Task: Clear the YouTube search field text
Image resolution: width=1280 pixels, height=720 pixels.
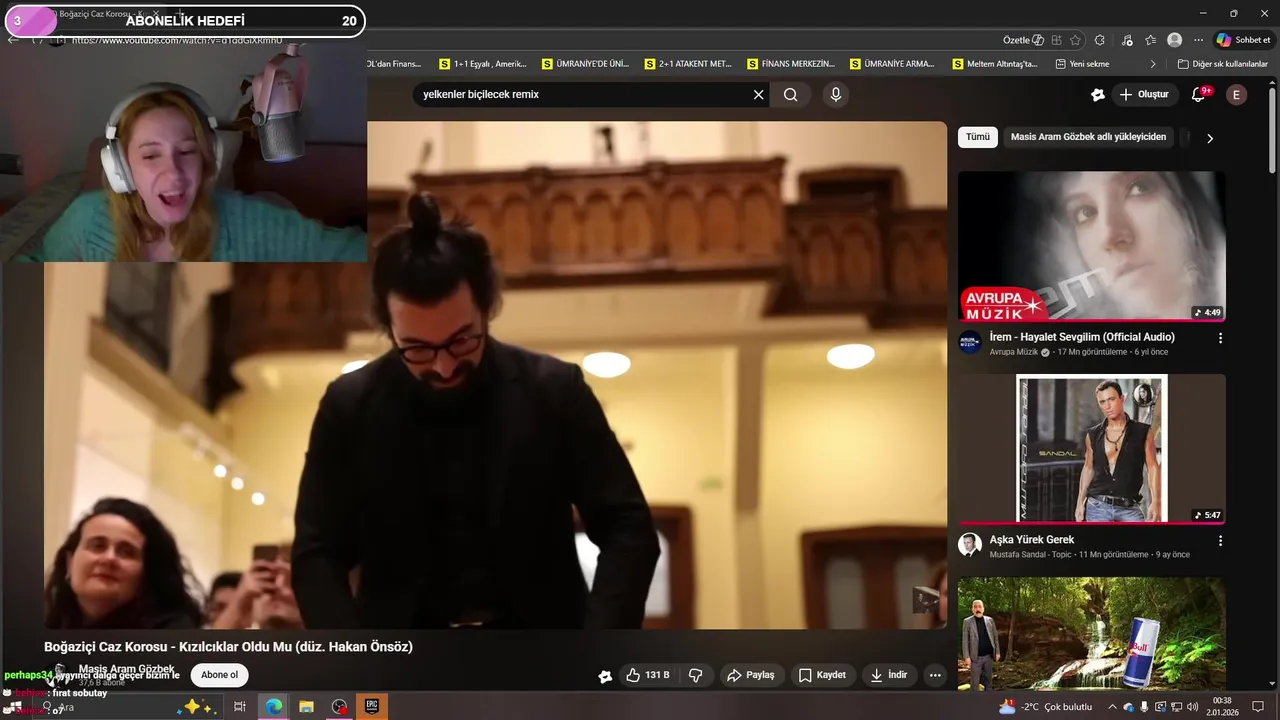Action: coord(758,95)
